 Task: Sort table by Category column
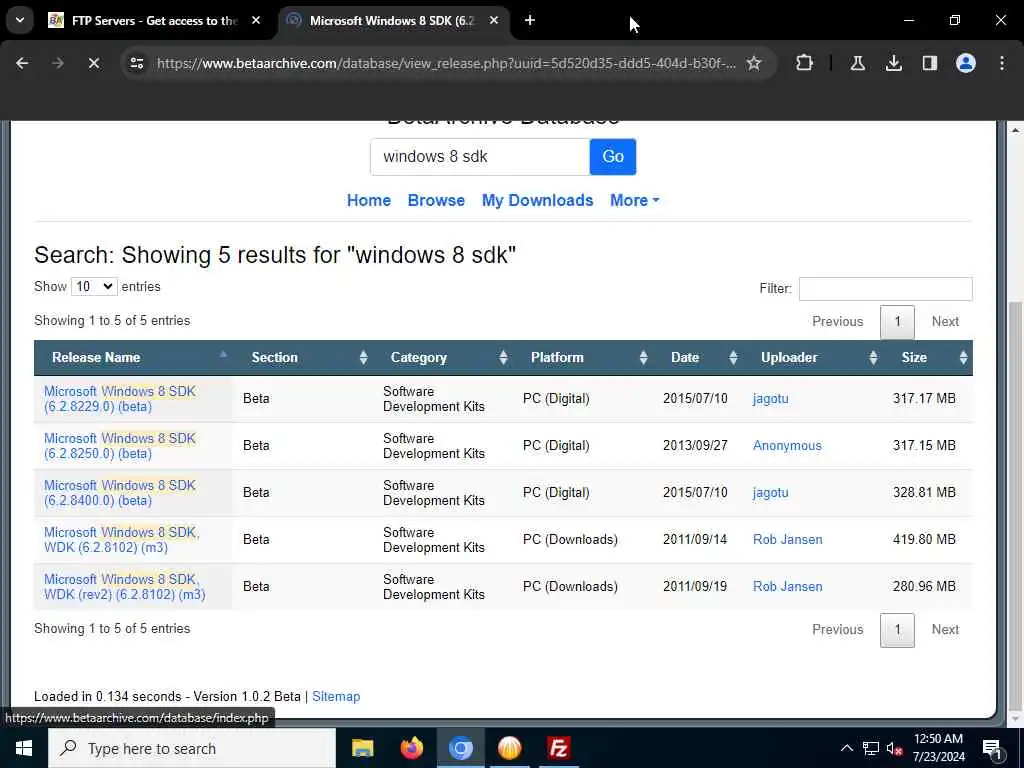(443, 358)
